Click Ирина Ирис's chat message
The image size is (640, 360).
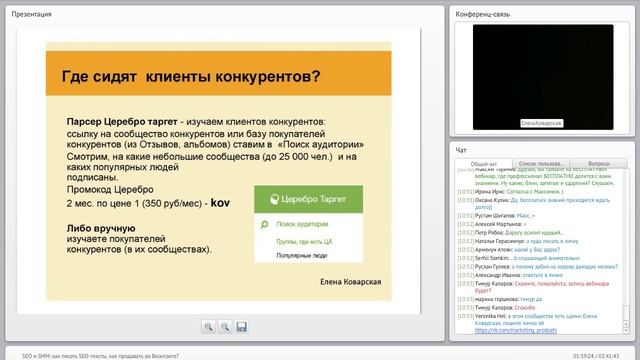pyautogui.click(x=510, y=191)
